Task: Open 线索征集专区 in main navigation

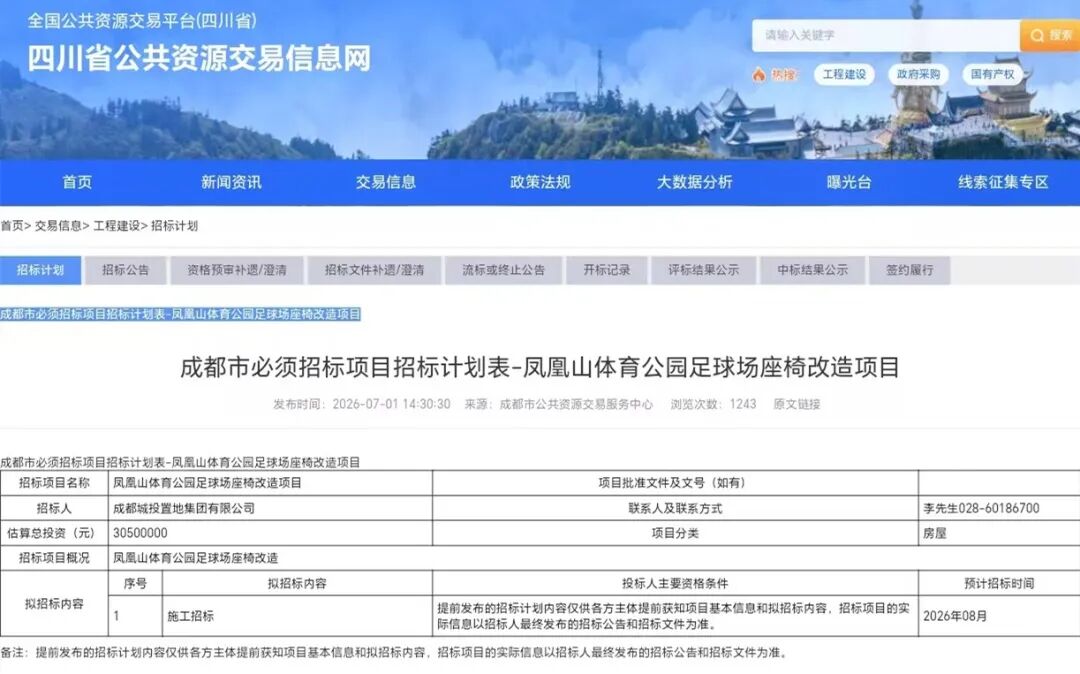Action: (x=1003, y=182)
